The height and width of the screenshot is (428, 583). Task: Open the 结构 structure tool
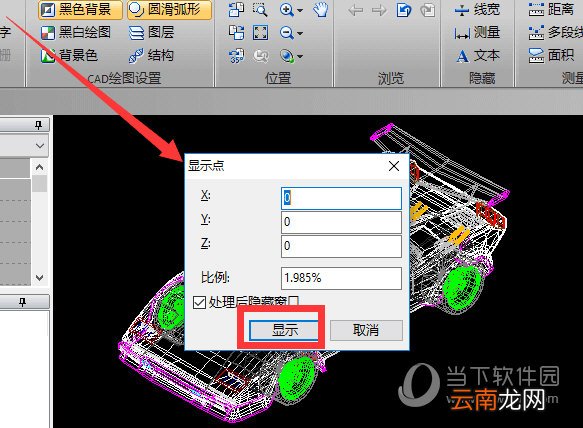click(152, 56)
